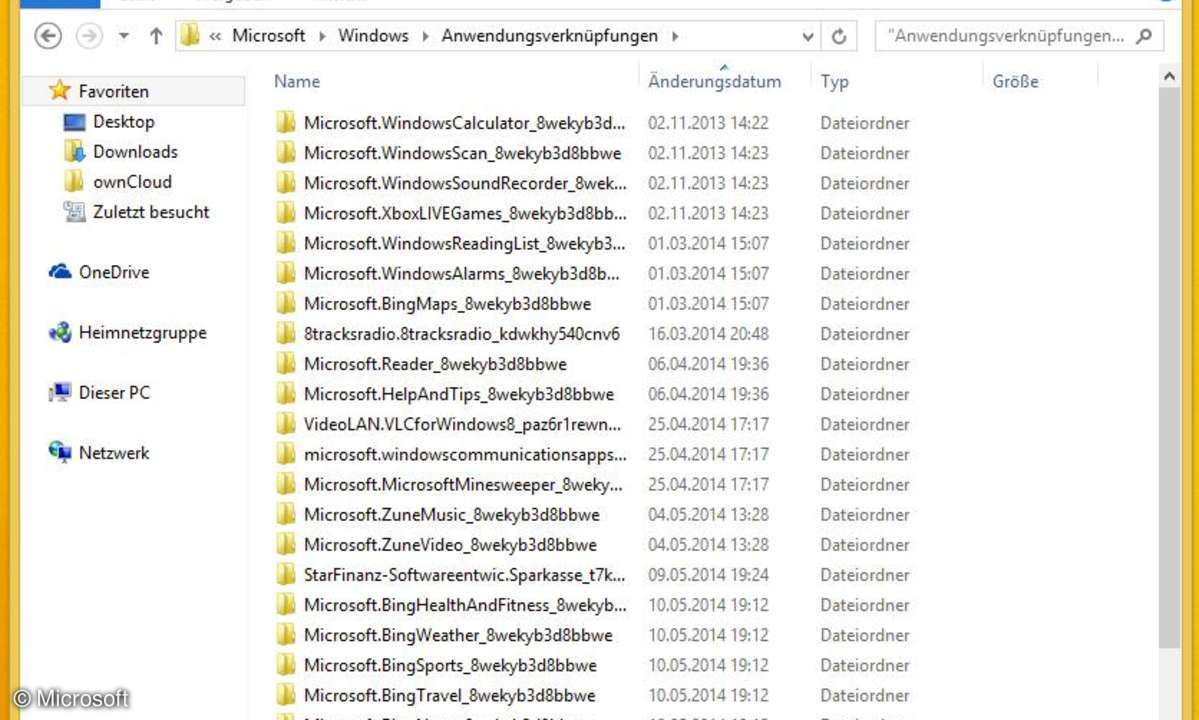Select Downloads in the sidebar

[135, 151]
